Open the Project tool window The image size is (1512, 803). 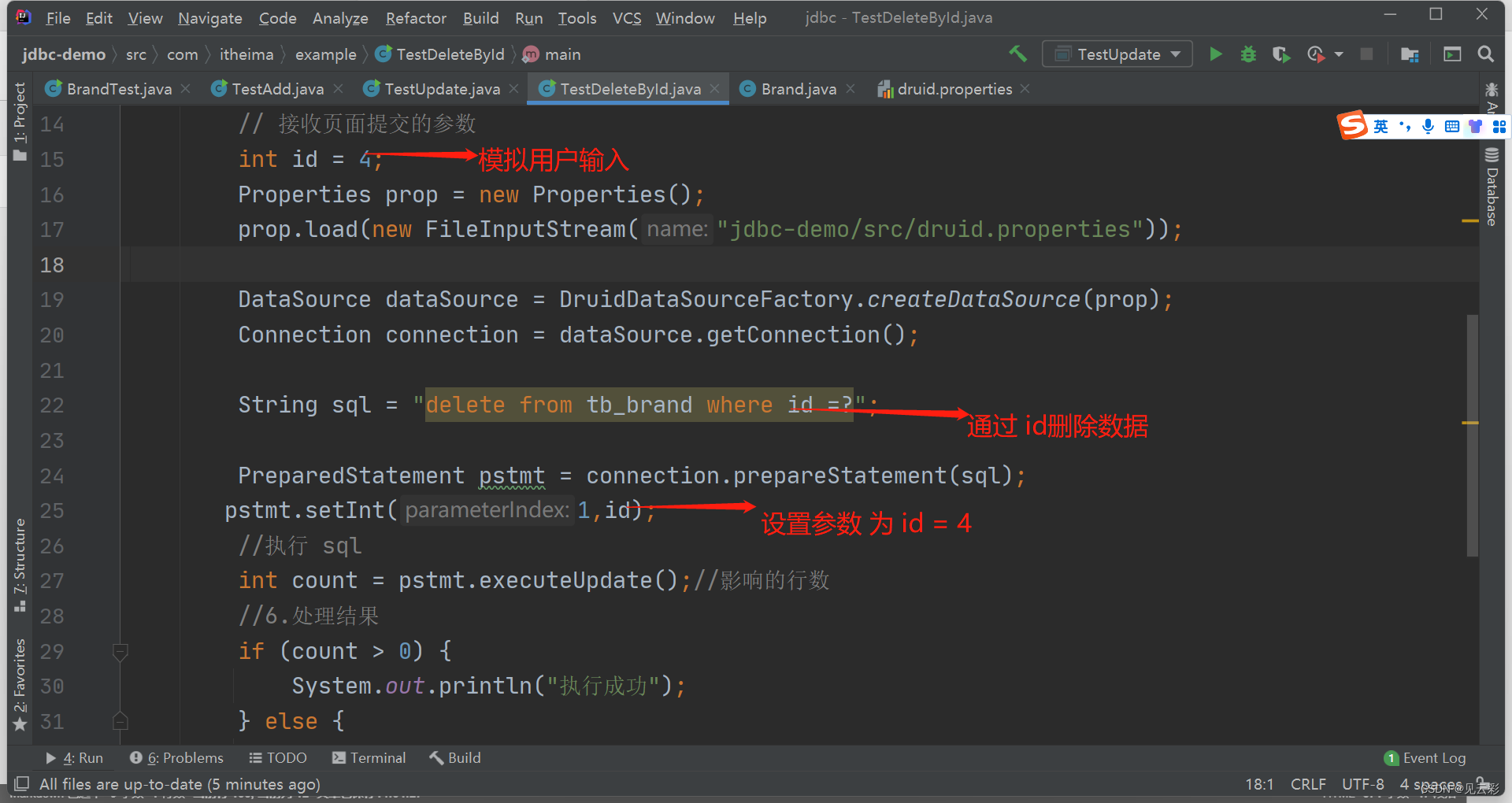(x=20, y=121)
